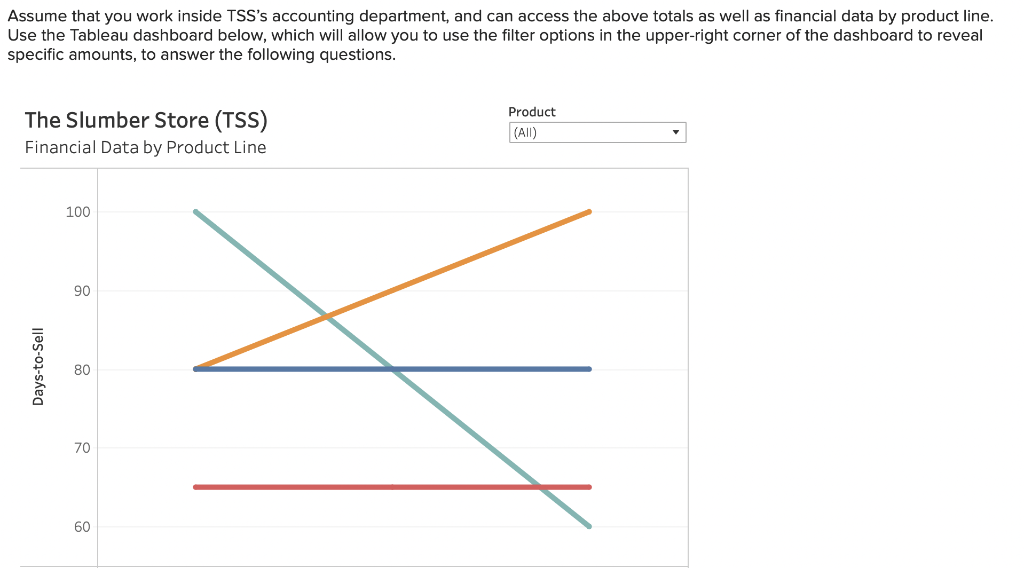Viewport: 1024px width, 568px height.
Task: Click Financial Data by Product Line subtitle
Action: 146,148
